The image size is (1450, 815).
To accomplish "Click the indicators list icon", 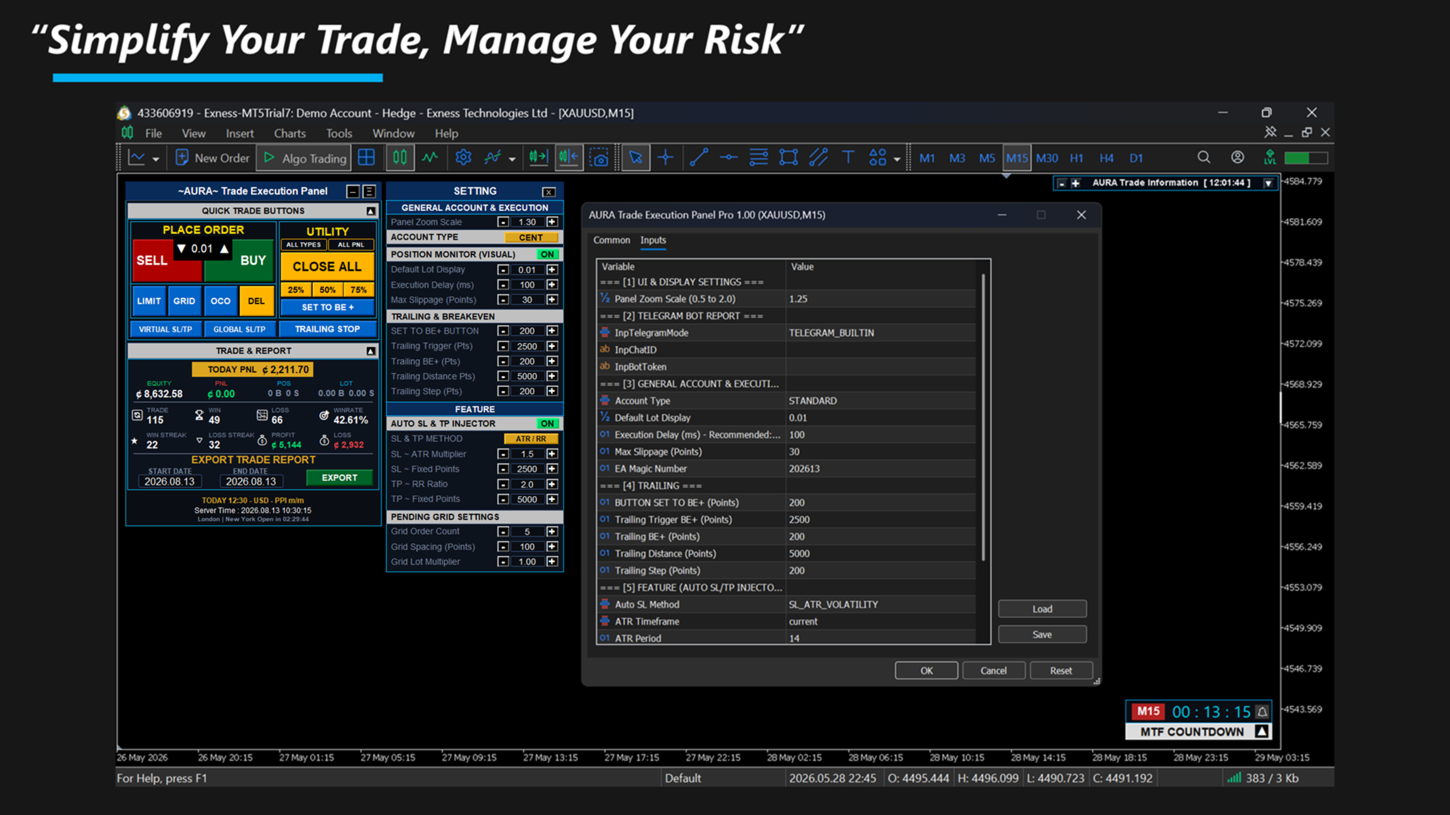I will [492, 158].
